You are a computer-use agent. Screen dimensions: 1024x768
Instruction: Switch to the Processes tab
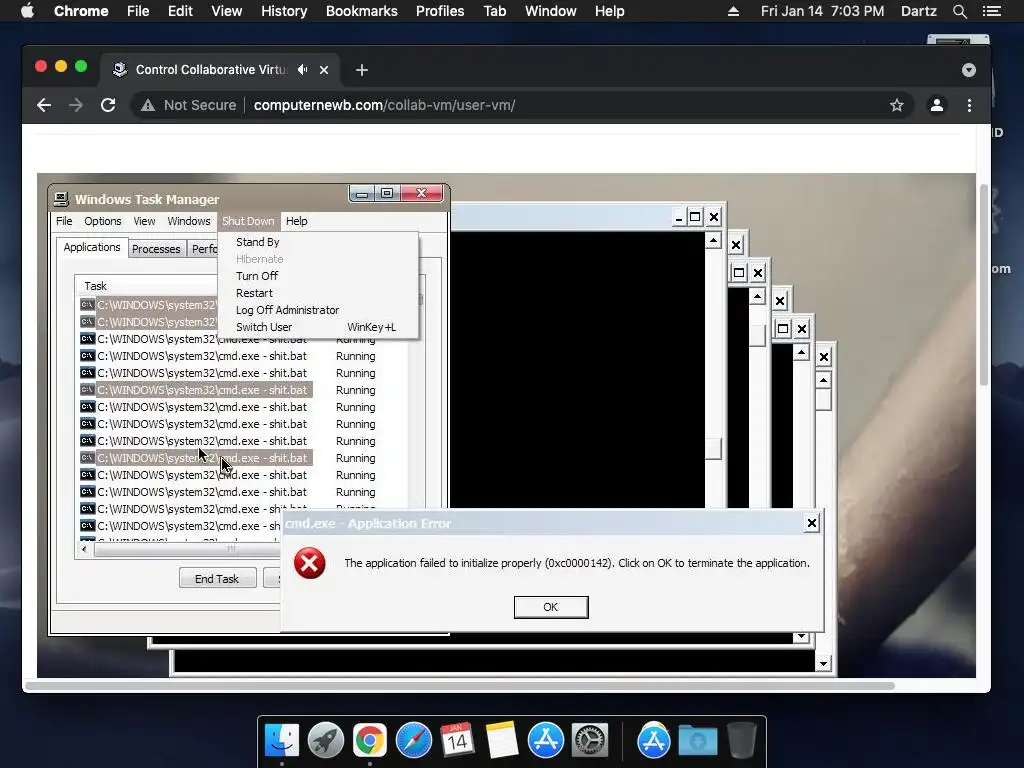(x=156, y=249)
